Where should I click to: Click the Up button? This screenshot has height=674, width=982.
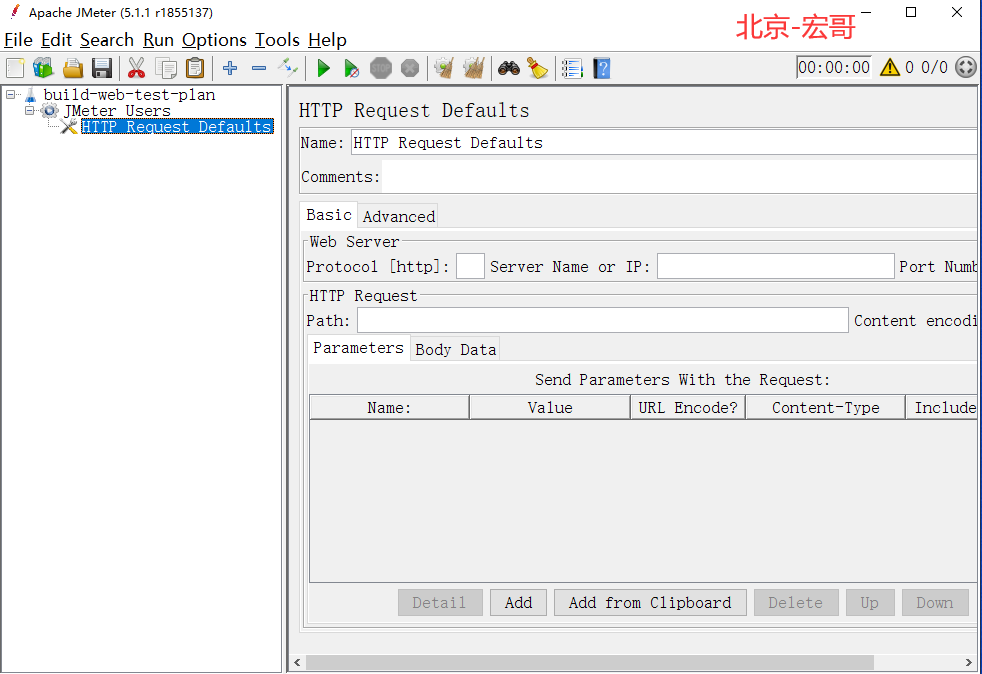pyautogui.click(x=870, y=603)
